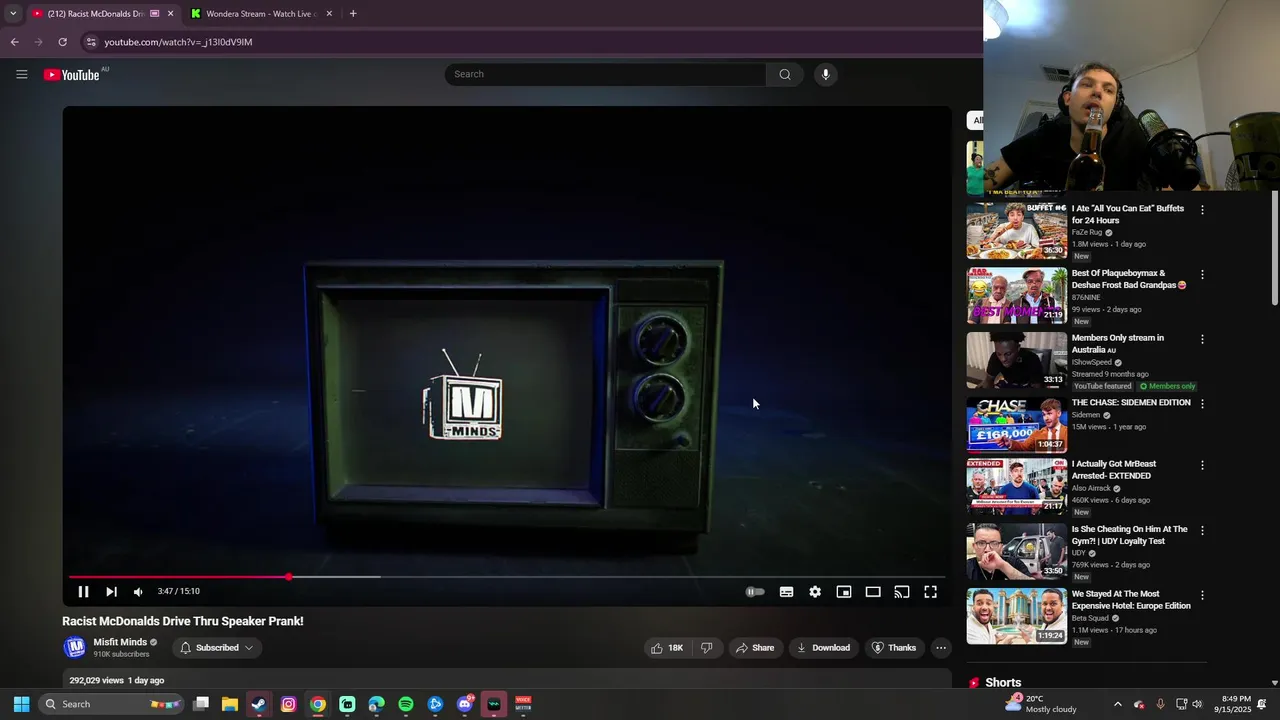1280x720 pixels.
Task: Open Windows notifications bell
Action: 1262,704
